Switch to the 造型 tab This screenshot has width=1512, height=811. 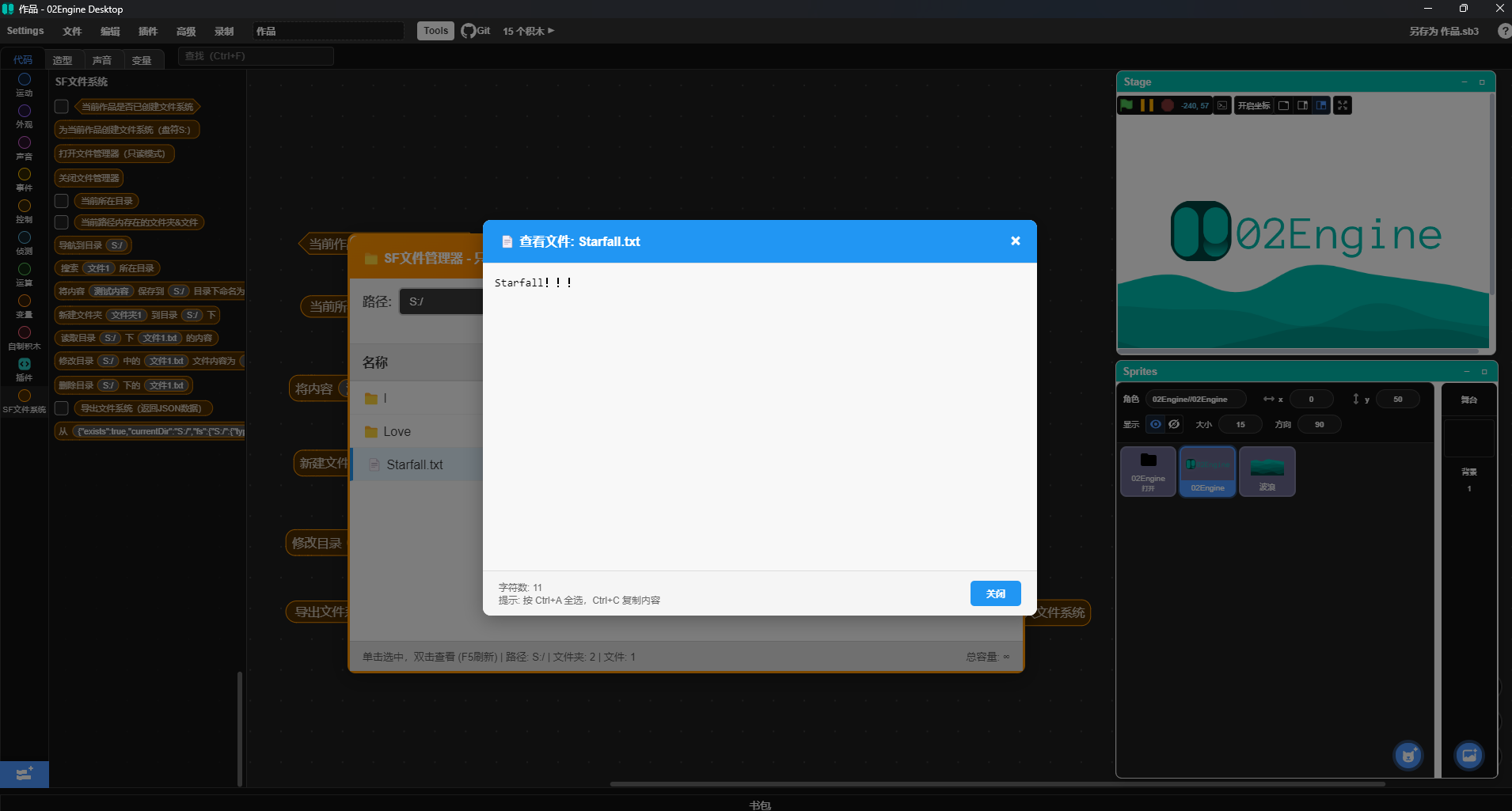coord(63,60)
